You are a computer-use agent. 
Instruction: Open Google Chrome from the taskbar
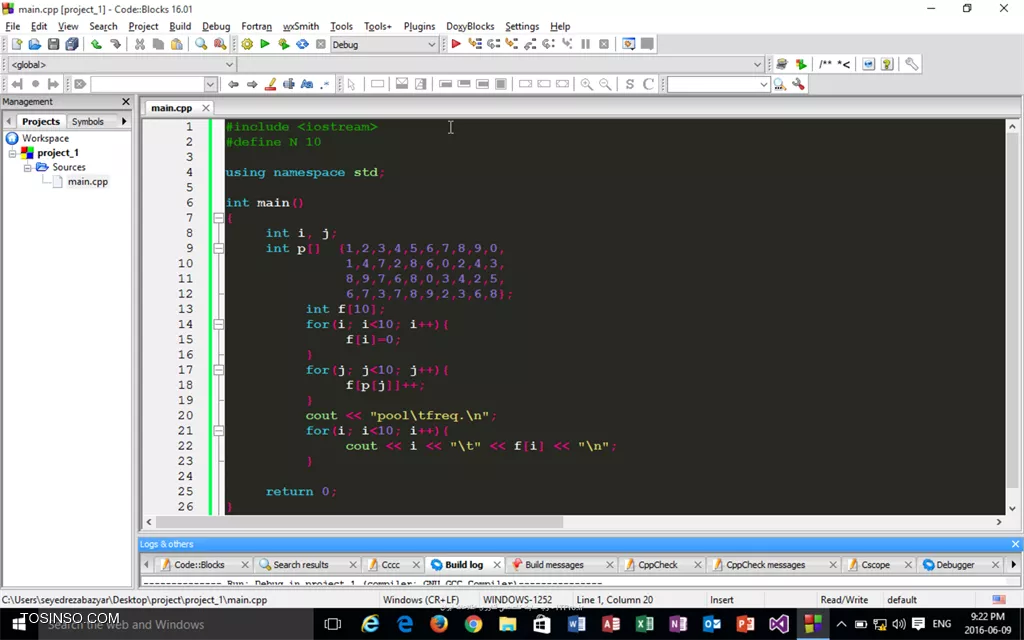pos(473,624)
